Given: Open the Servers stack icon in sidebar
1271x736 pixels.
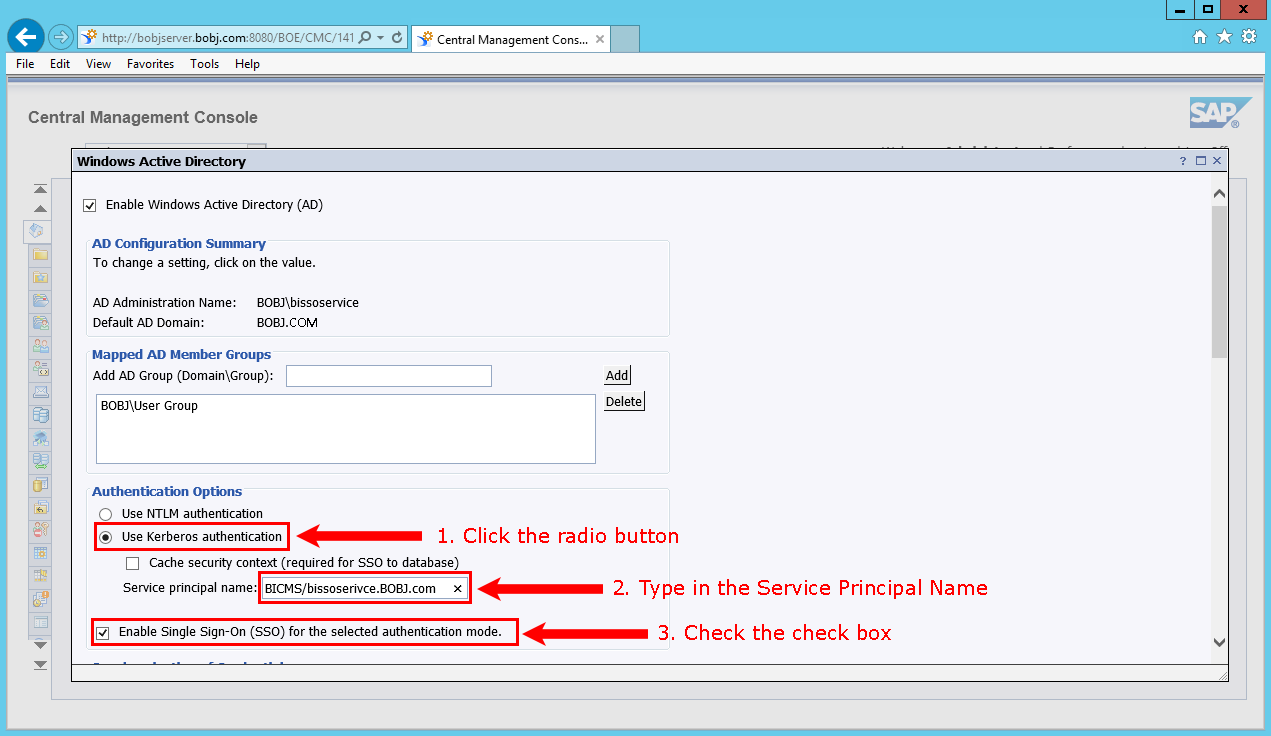Looking at the screenshot, I should [x=41, y=415].
